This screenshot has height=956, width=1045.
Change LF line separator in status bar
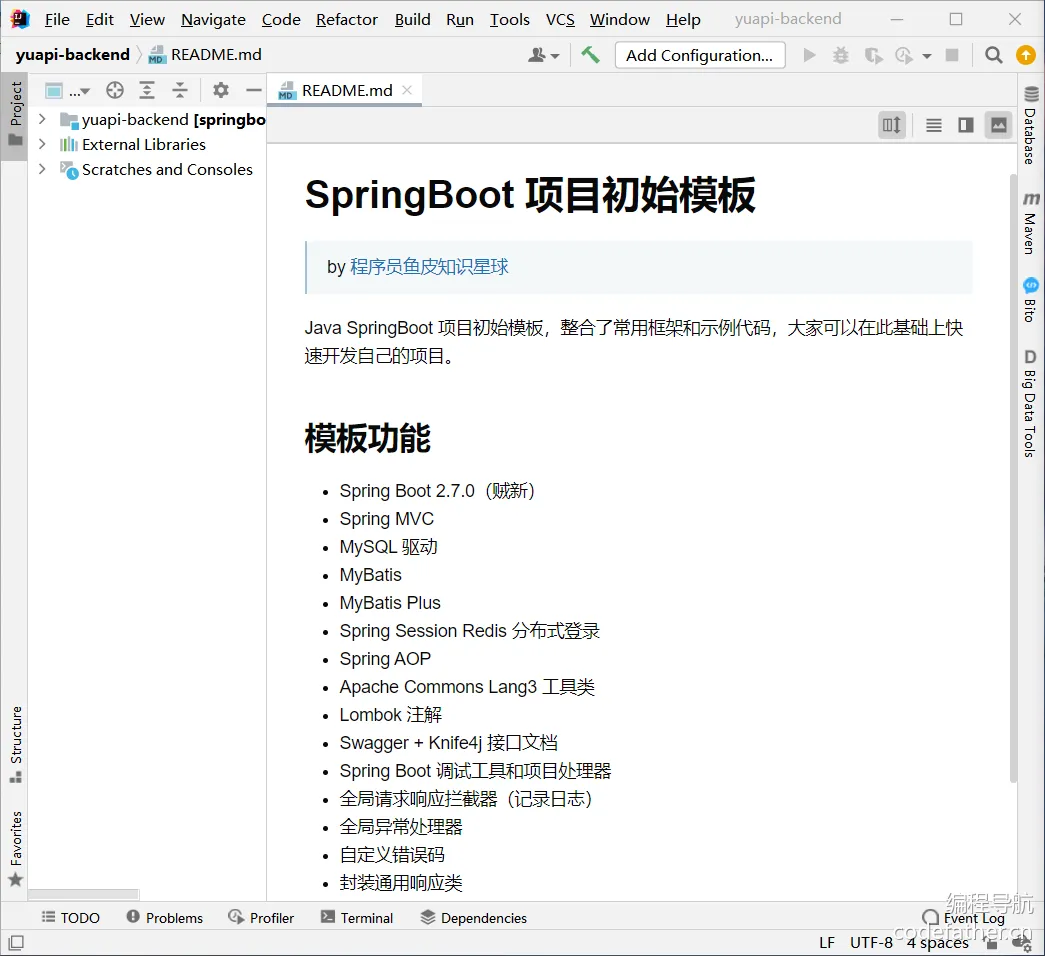(826, 943)
